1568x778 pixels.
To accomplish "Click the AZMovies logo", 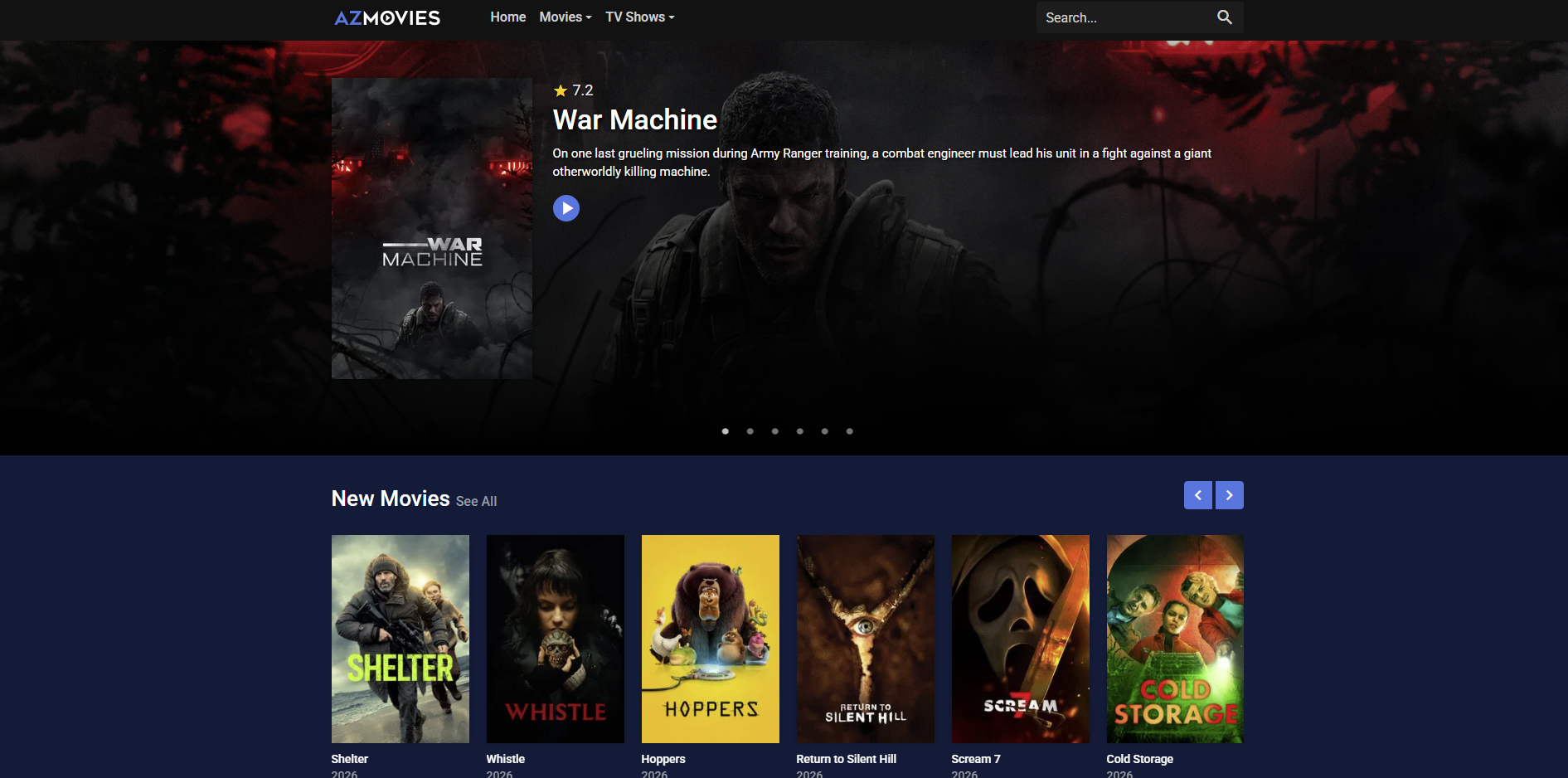I will coord(386,17).
